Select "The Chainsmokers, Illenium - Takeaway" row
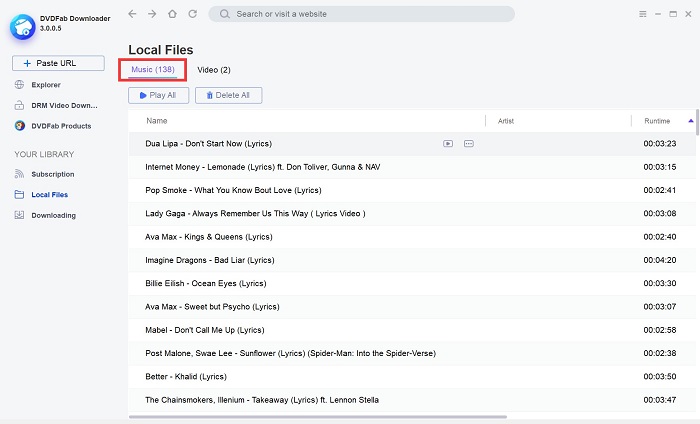The width and height of the screenshot is (700, 424). (x=412, y=400)
